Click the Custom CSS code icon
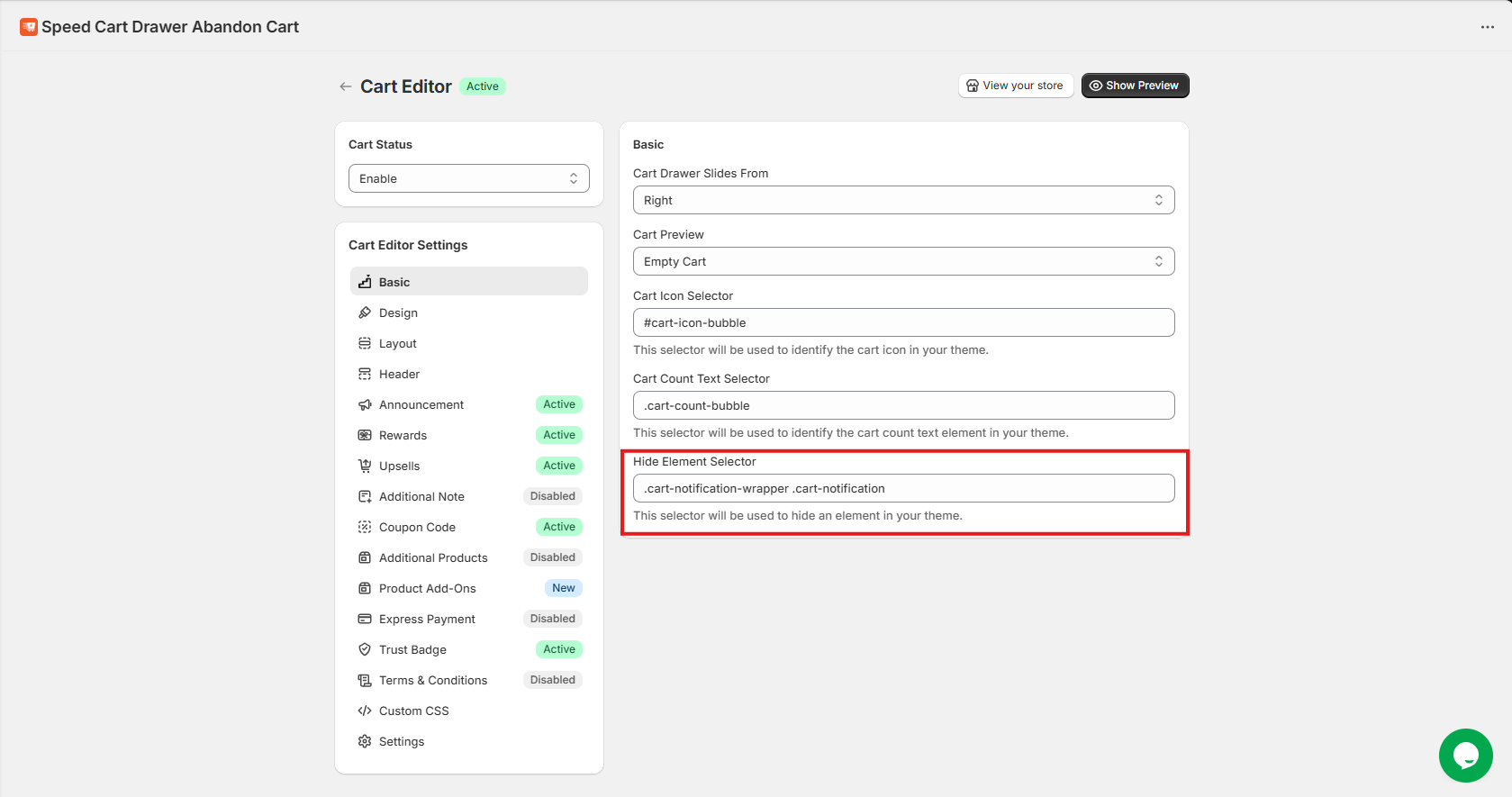The width and height of the screenshot is (1512, 797). [x=365, y=711]
